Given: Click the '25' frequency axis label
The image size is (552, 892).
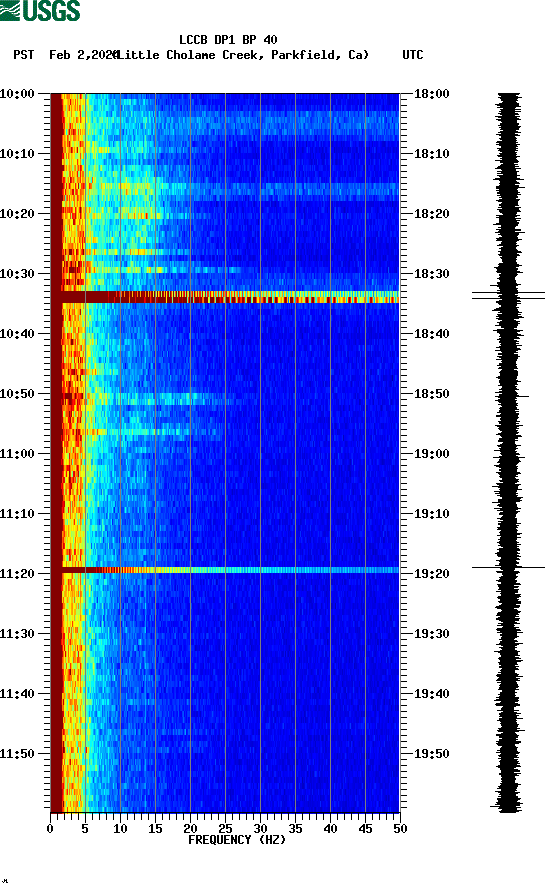Looking at the screenshot, I should click(225, 829).
